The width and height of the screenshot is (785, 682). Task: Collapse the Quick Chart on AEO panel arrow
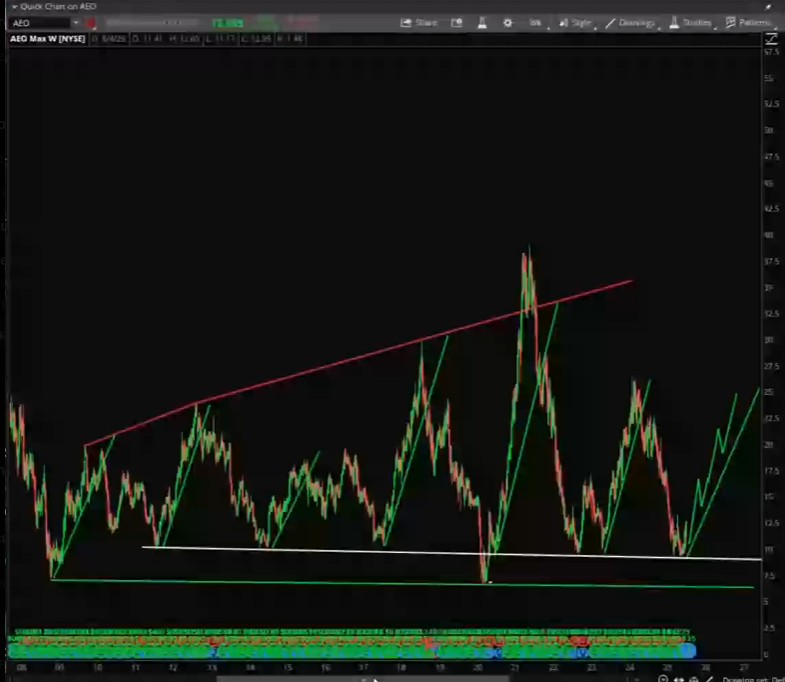click(x=14, y=7)
